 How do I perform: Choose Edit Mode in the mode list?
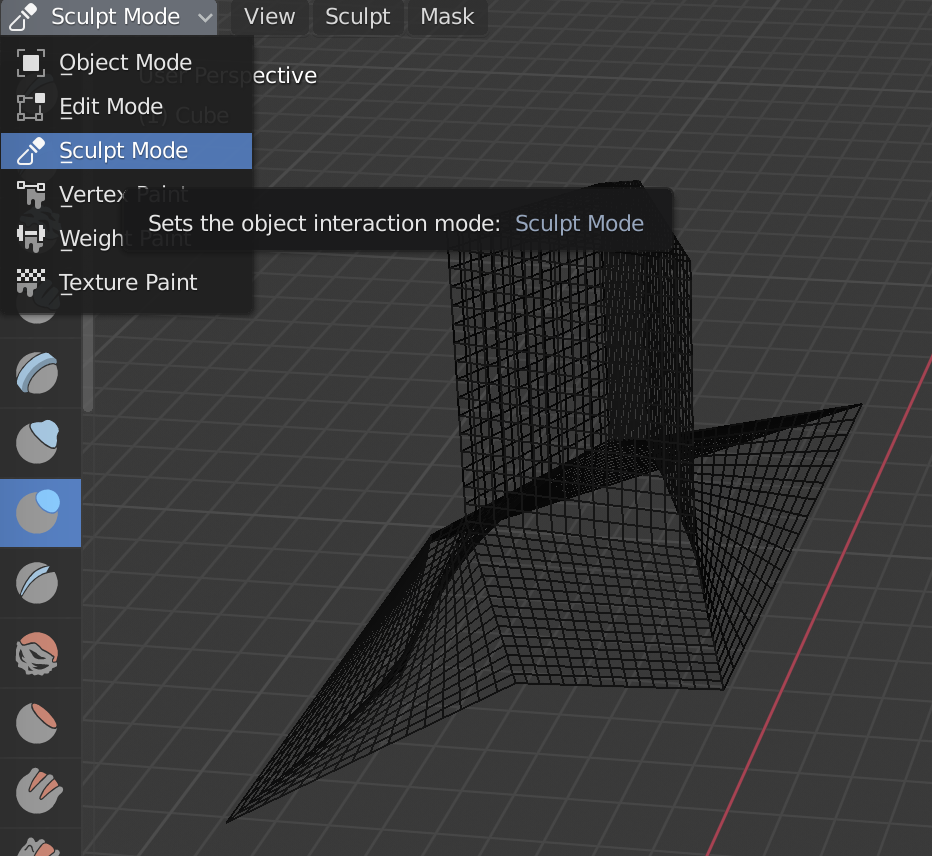tap(127, 107)
